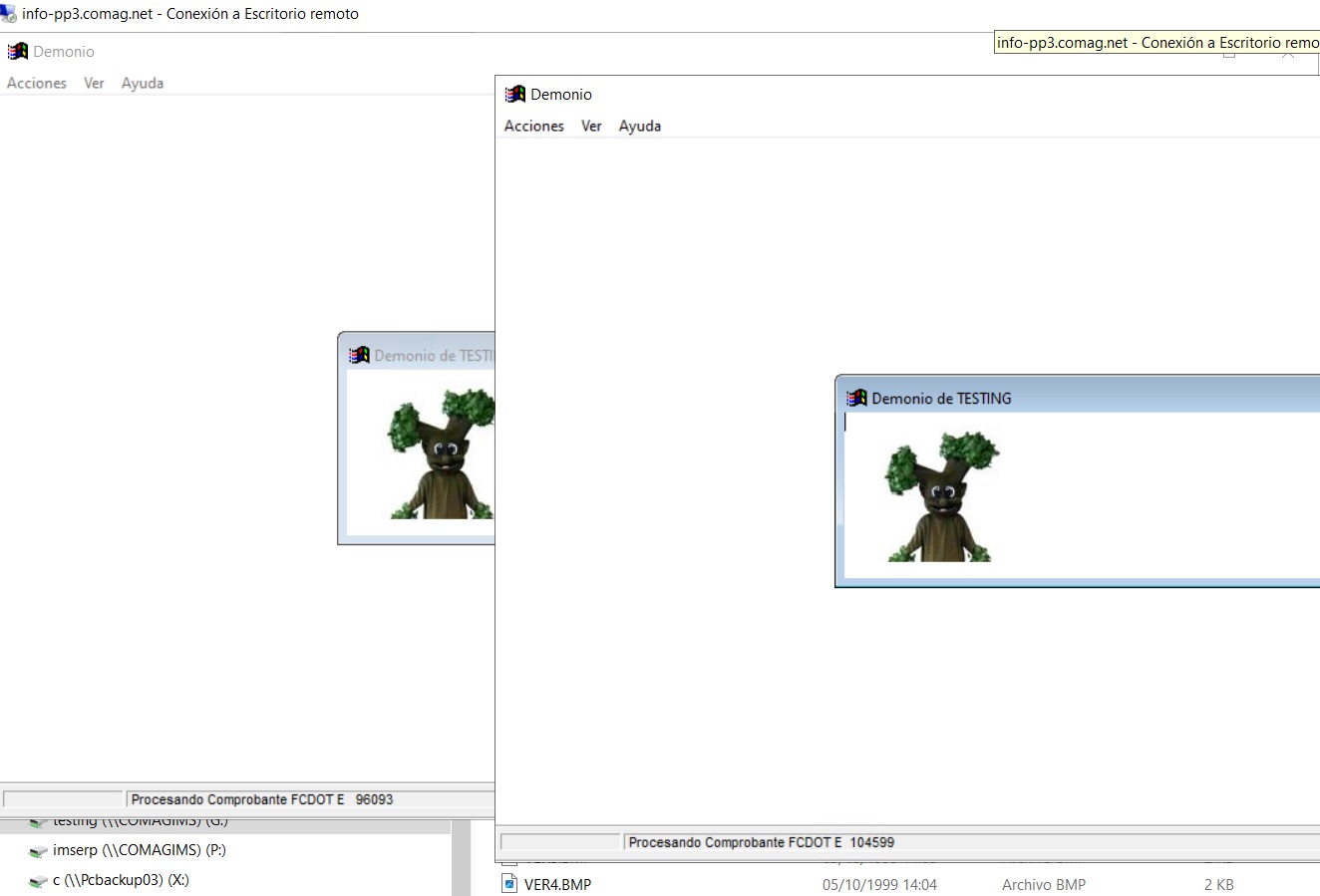The image size is (1320, 896).
Task: Click the inactive Demonio de TESTING title icon
Action: [x=359, y=356]
